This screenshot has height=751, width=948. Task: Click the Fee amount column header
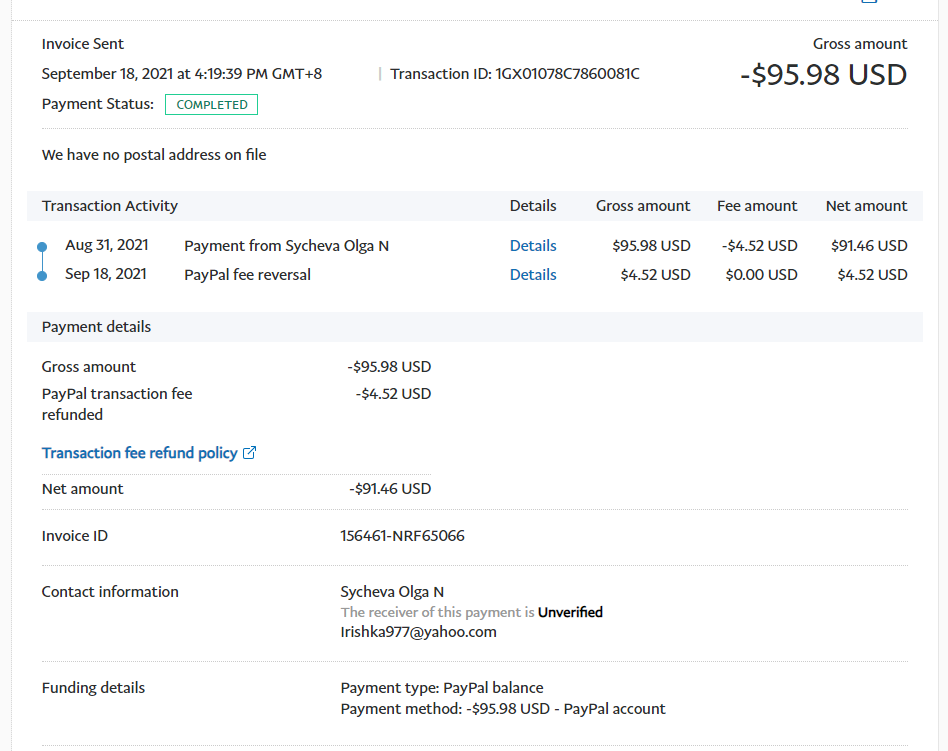(757, 206)
